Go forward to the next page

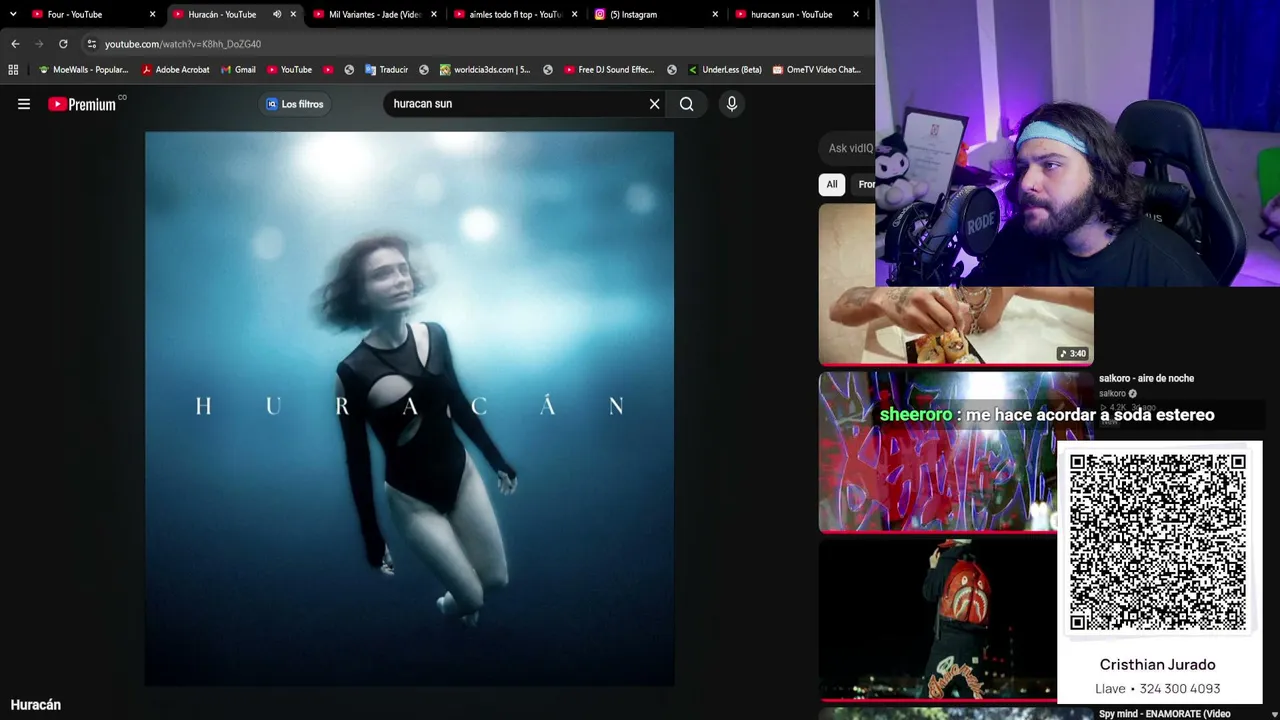click(x=39, y=44)
